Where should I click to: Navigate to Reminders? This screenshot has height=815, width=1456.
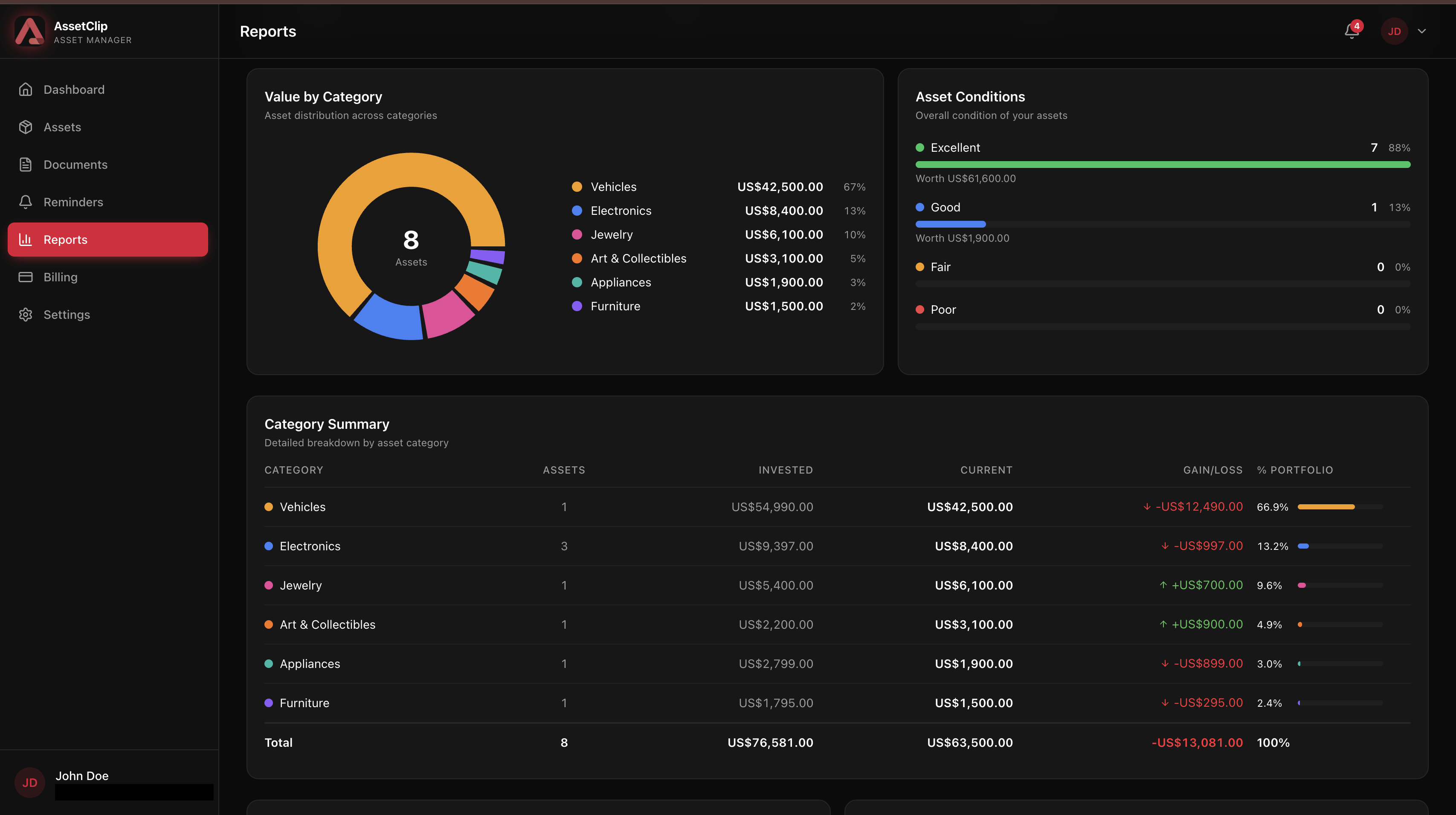point(108,202)
